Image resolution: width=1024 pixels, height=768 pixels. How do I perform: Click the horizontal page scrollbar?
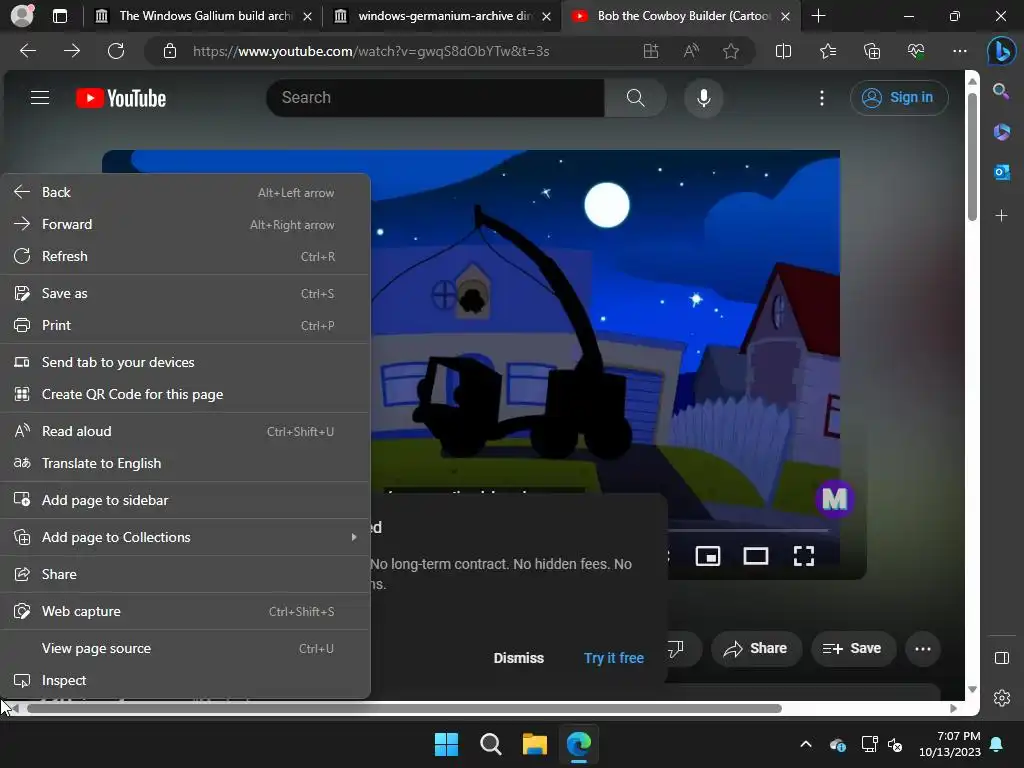pyautogui.click(x=404, y=709)
